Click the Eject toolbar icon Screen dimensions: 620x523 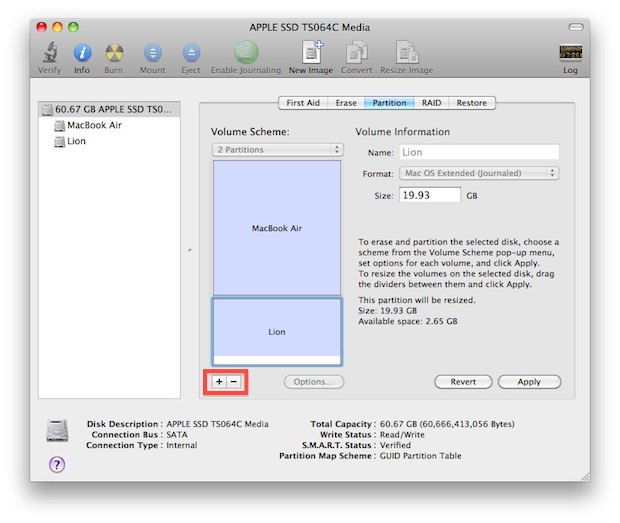coord(191,53)
